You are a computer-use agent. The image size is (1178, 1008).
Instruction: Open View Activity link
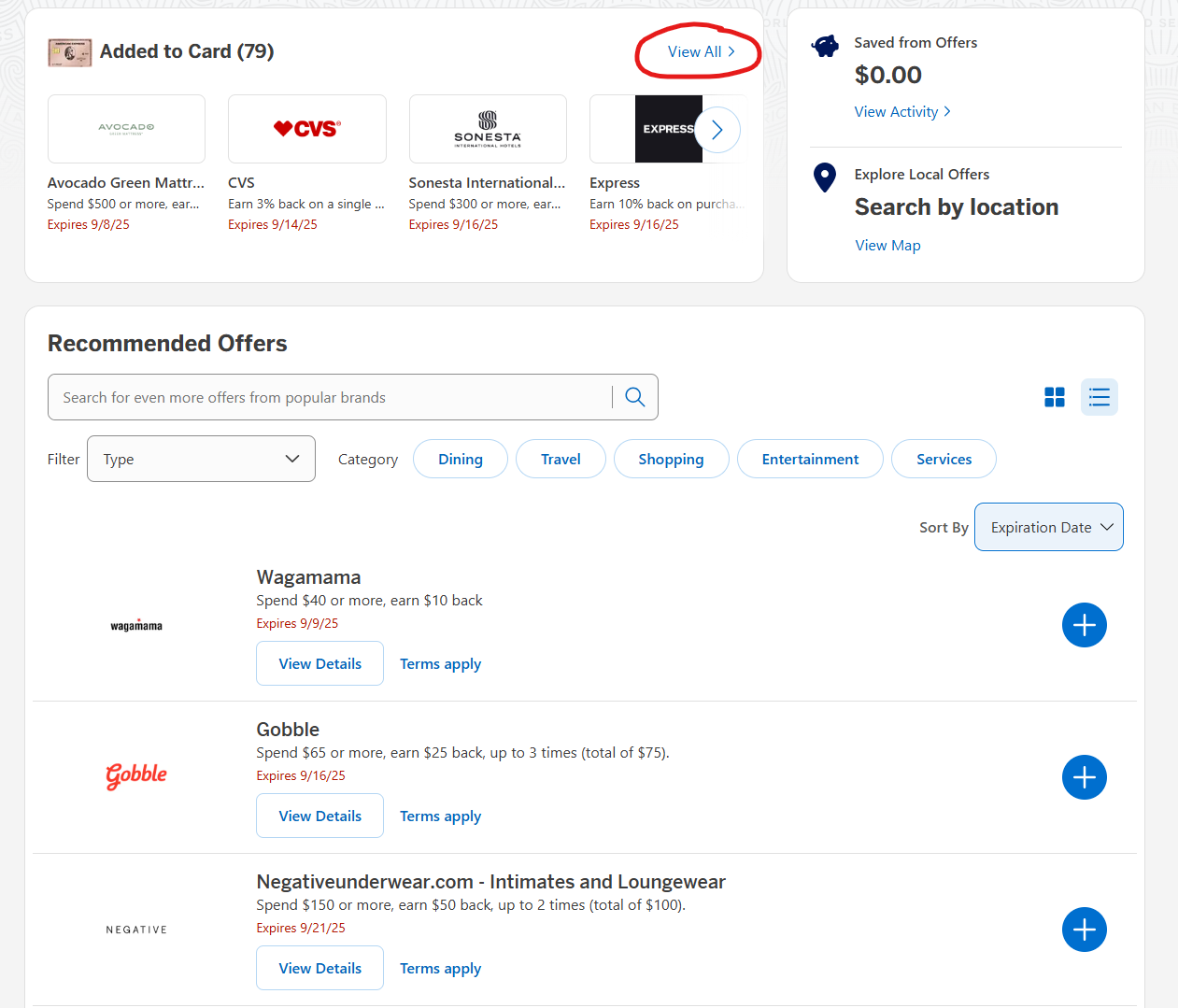[902, 112]
